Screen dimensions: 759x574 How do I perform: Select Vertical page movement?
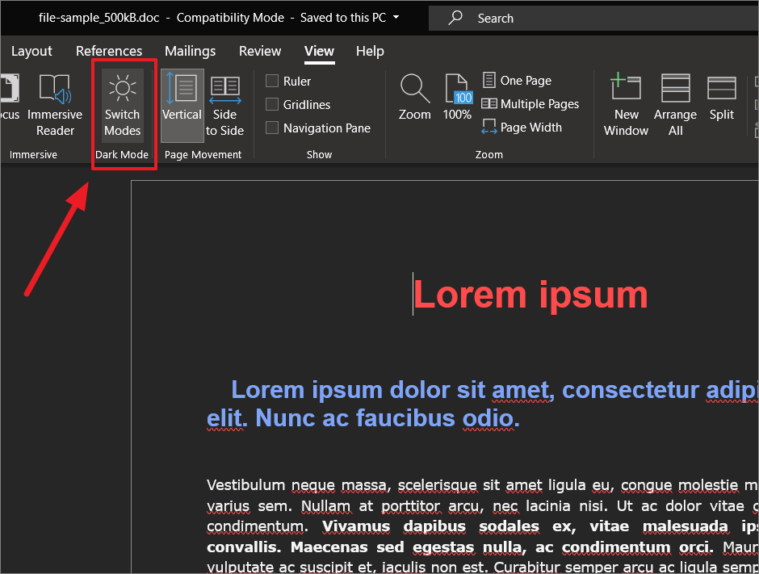point(182,106)
